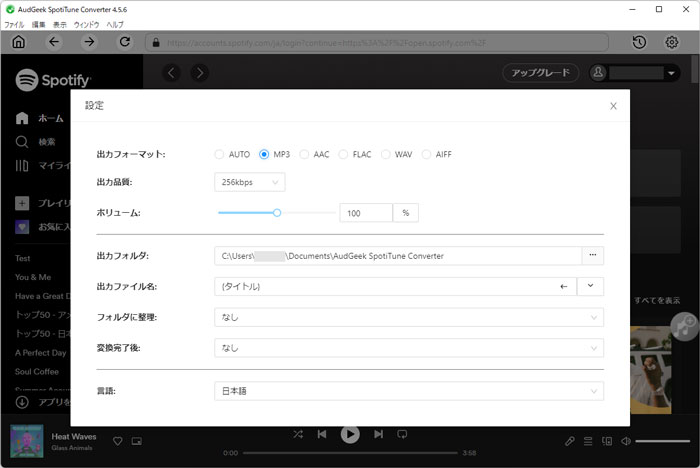
Task: Like Heat Waves with the heart icon
Action: coord(118,441)
